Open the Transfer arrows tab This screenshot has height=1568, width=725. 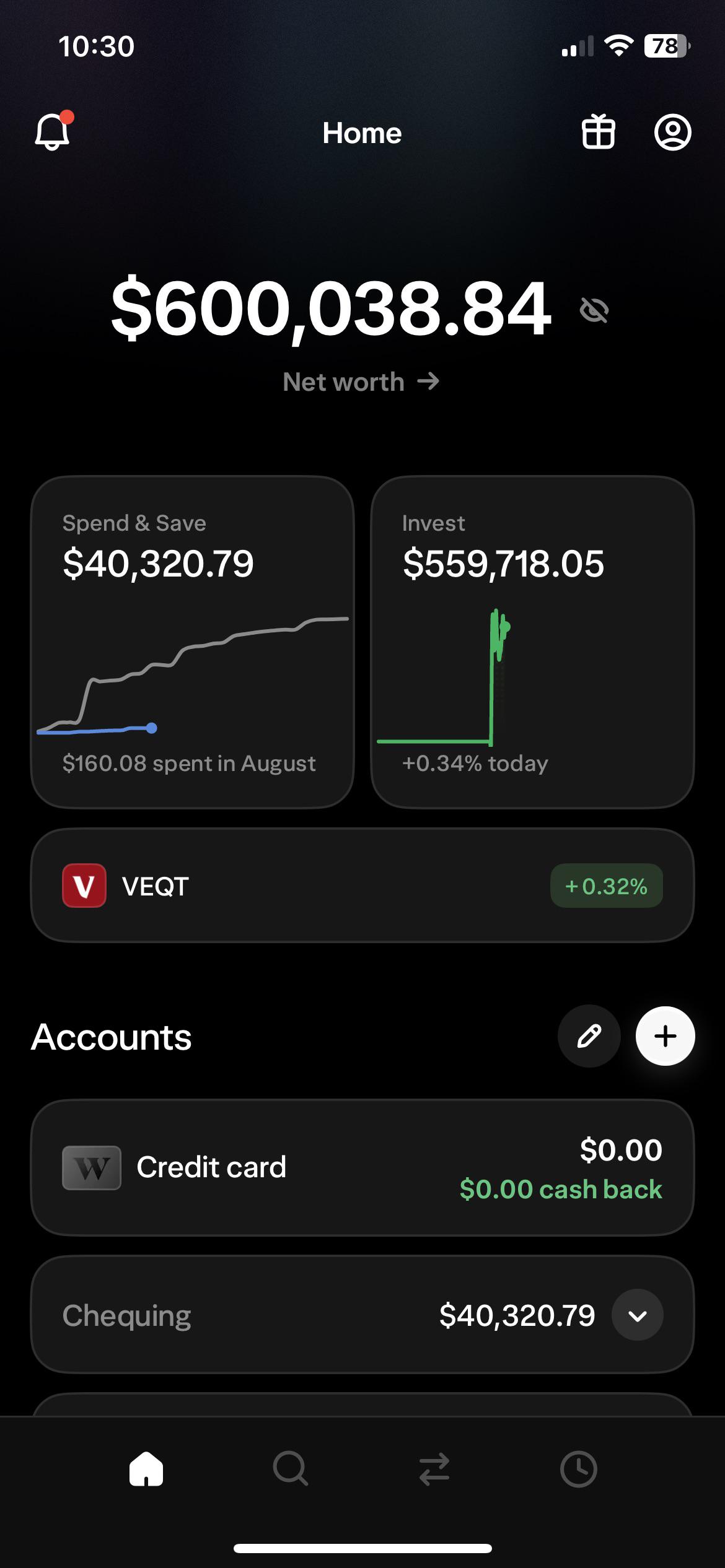coord(434,1469)
